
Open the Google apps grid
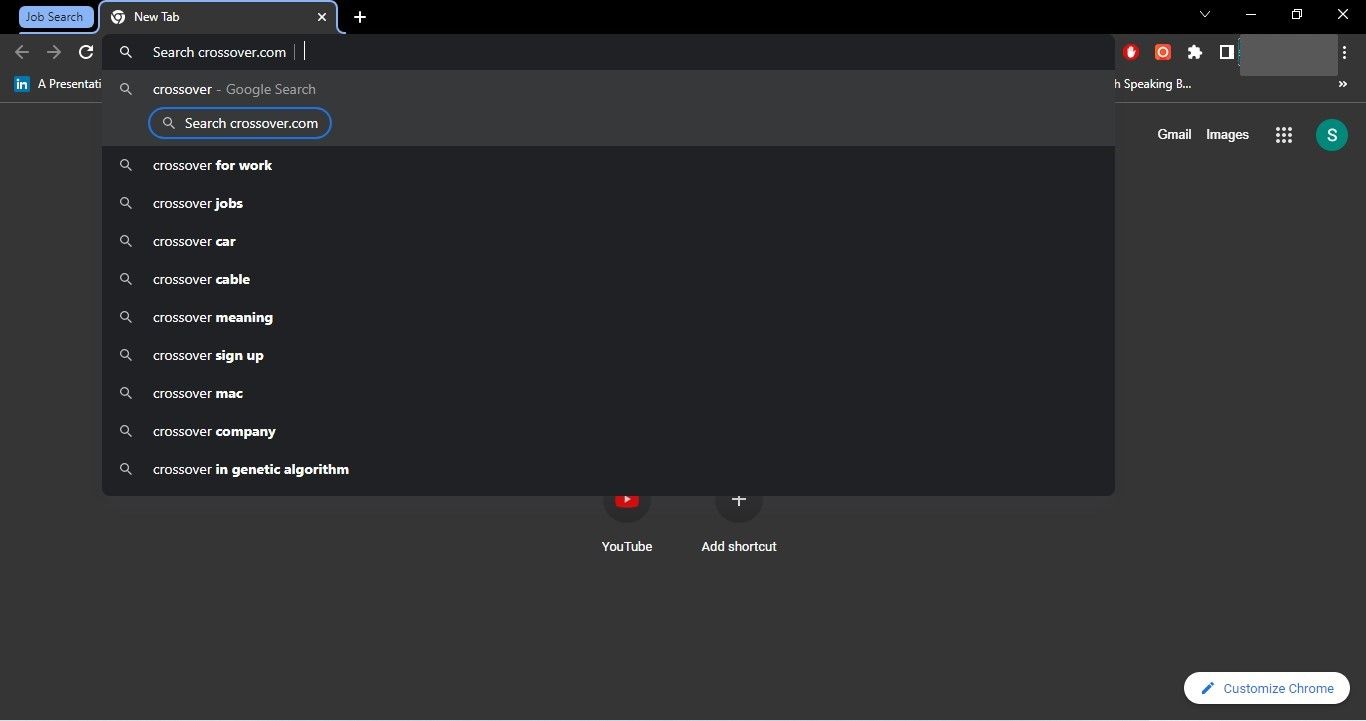(x=1284, y=135)
